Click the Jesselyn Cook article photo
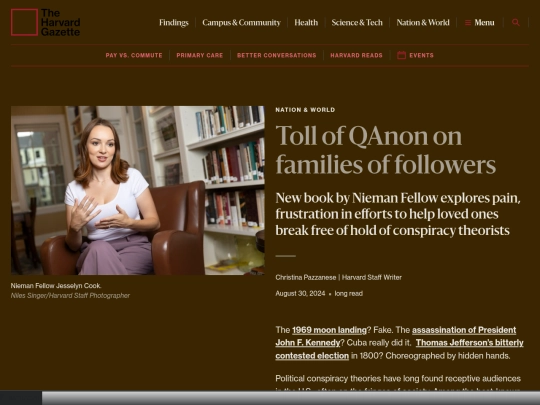 coord(137,190)
